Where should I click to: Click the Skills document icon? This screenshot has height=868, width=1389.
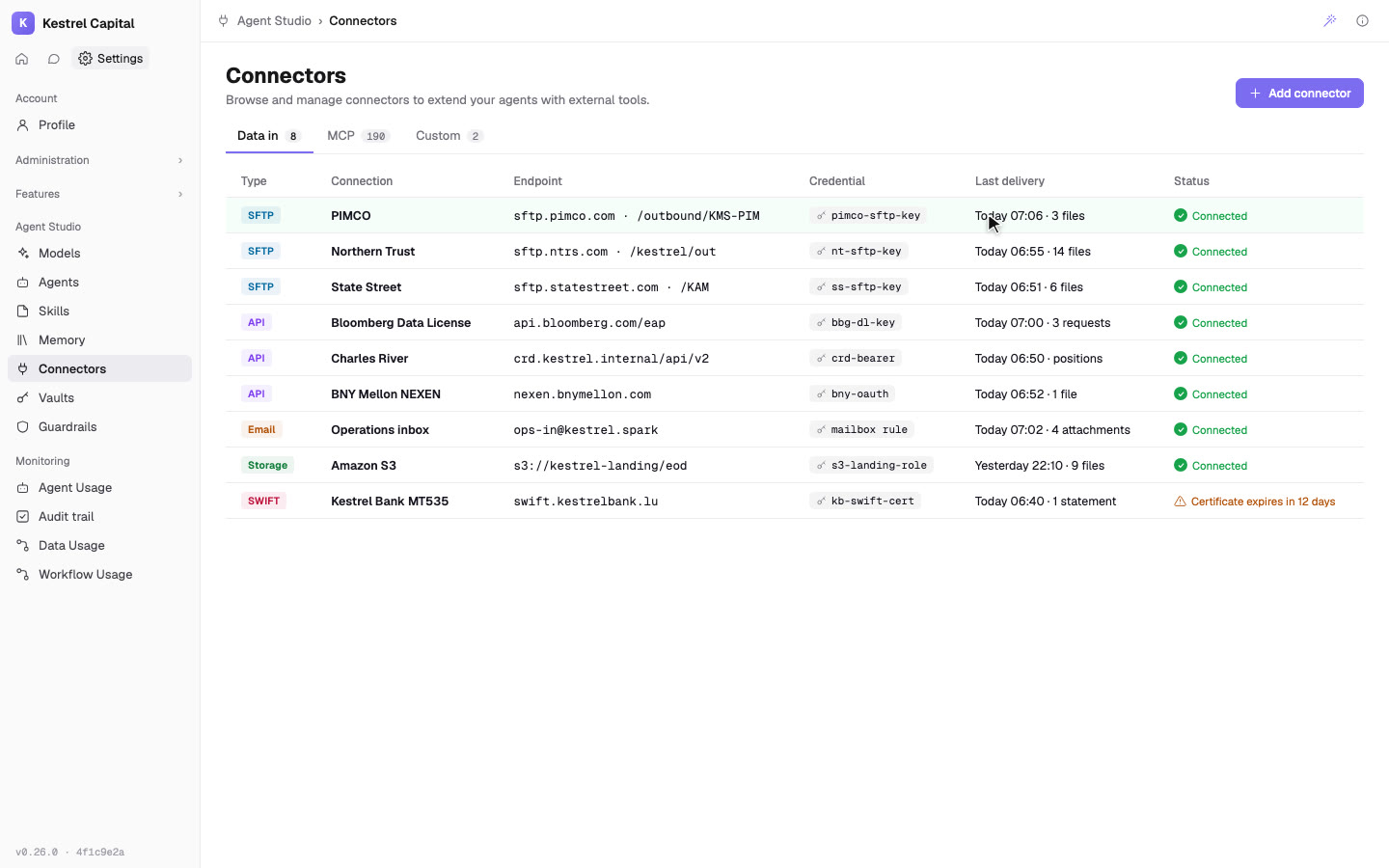[x=23, y=312]
